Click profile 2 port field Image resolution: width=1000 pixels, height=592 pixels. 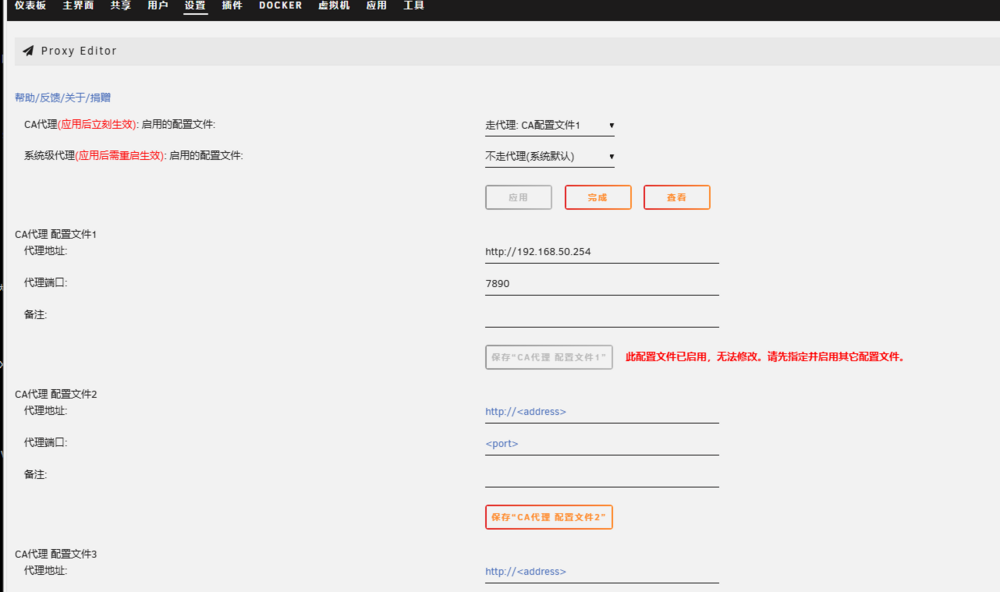pyautogui.click(x=601, y=444)
